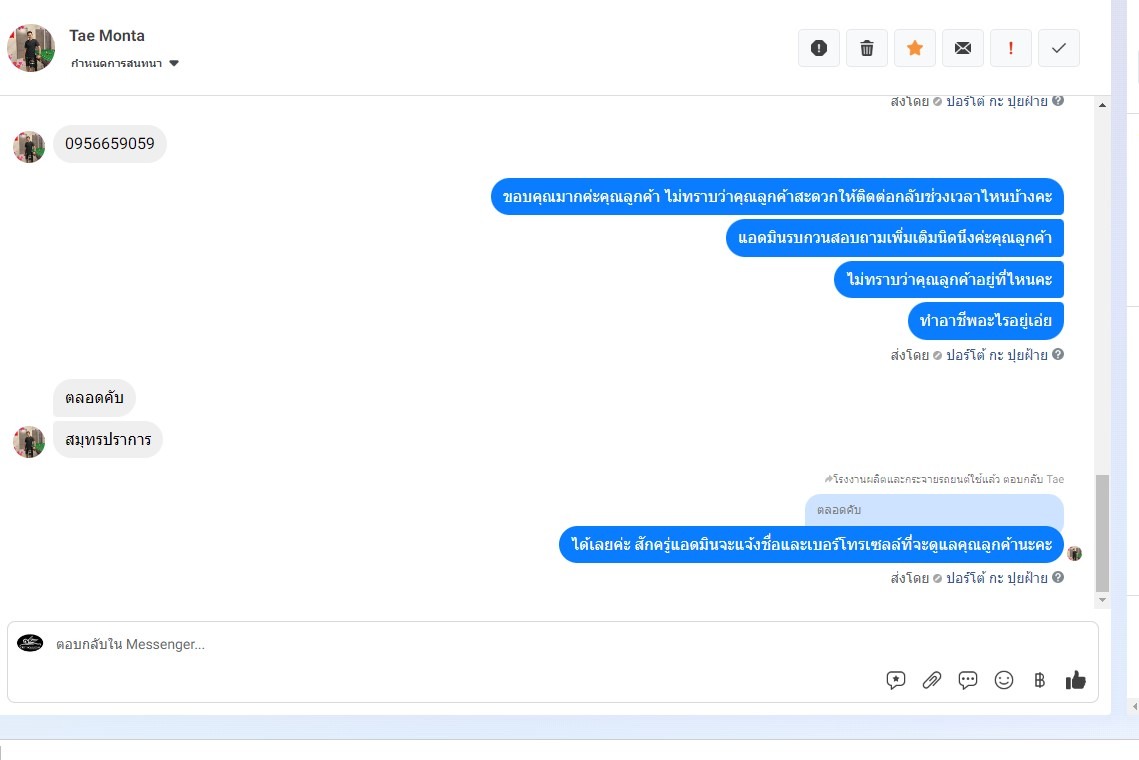
Task: Mark conversation done with checkmark
Action: tap(1058, 48)
